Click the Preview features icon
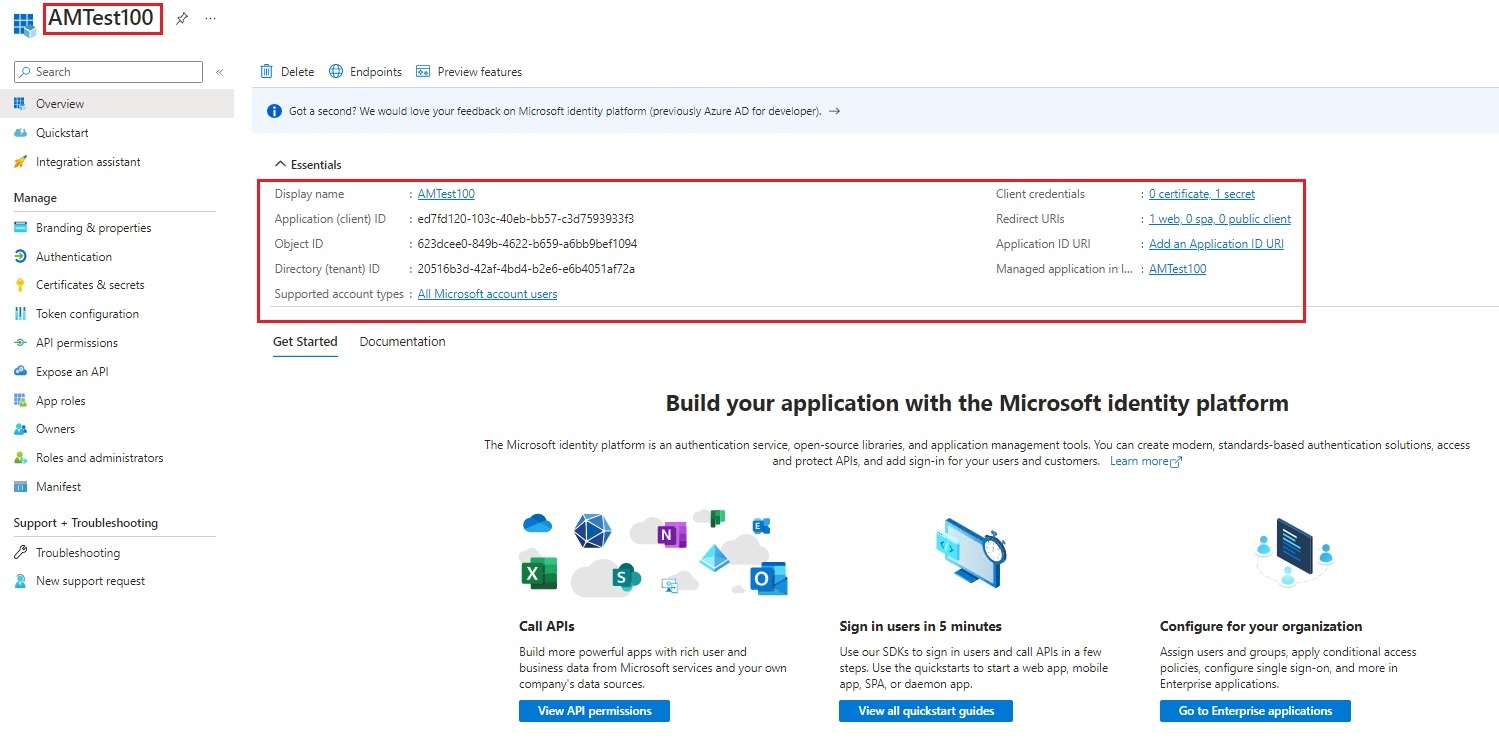 click(x=423, y=71)
